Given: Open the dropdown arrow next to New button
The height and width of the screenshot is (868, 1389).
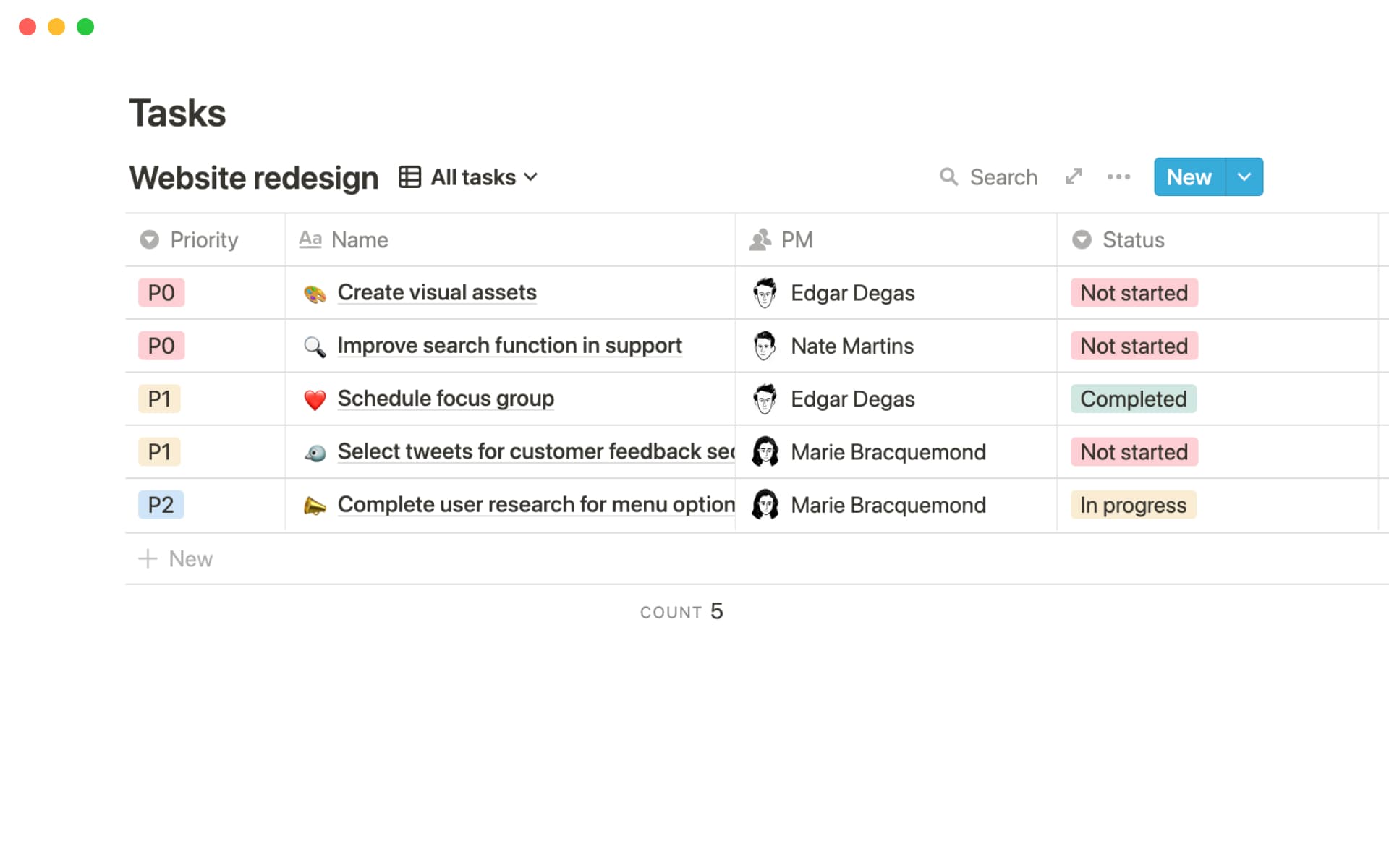Looking at the screenshot, I should click(1244, 177).
